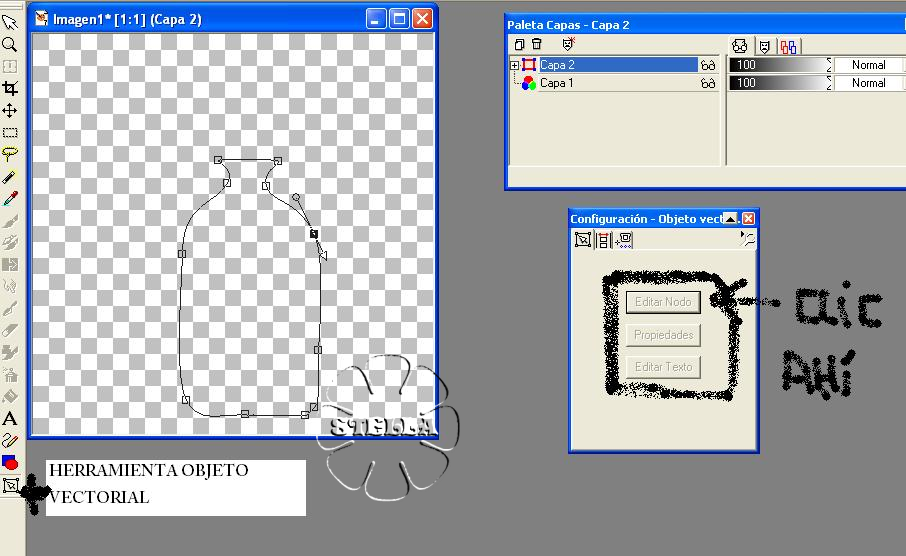The image size is (906, 556).
Task: Delete layer with the trash icon
Action: point(537,45)
